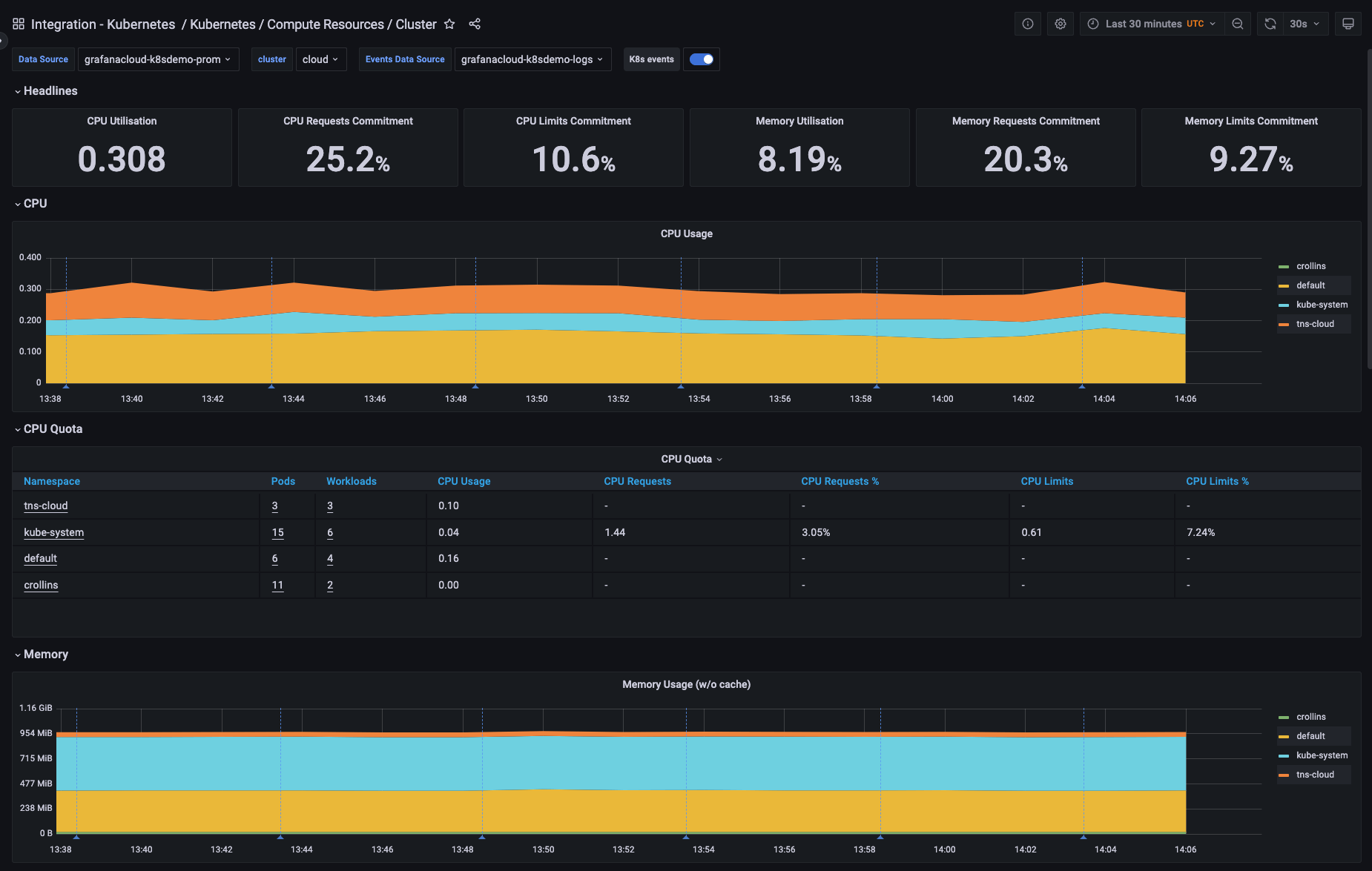Click the dashboard info icon

pyautogui.click(x=1027, y=23)
